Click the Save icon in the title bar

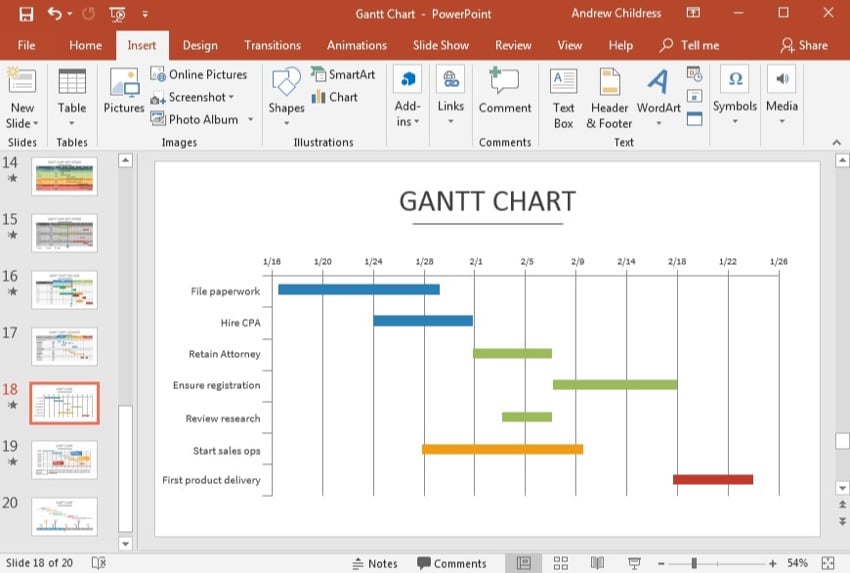point(26,14)
